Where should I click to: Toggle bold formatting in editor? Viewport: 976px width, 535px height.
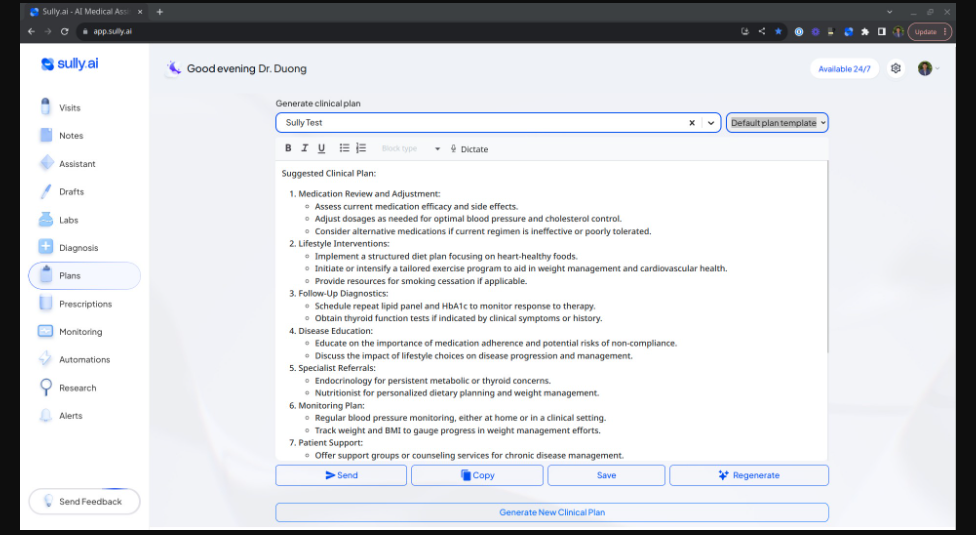tap(288, 148)
